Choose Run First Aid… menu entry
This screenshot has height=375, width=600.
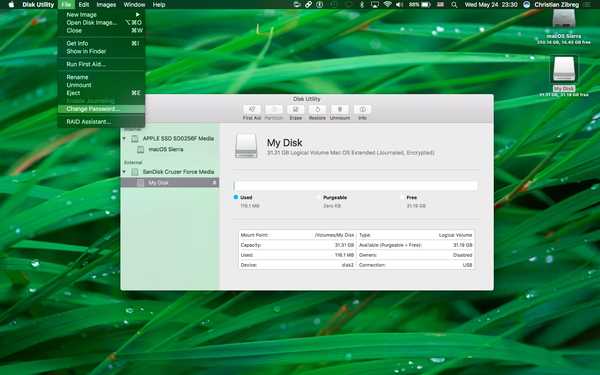click(x=101, y=64)
